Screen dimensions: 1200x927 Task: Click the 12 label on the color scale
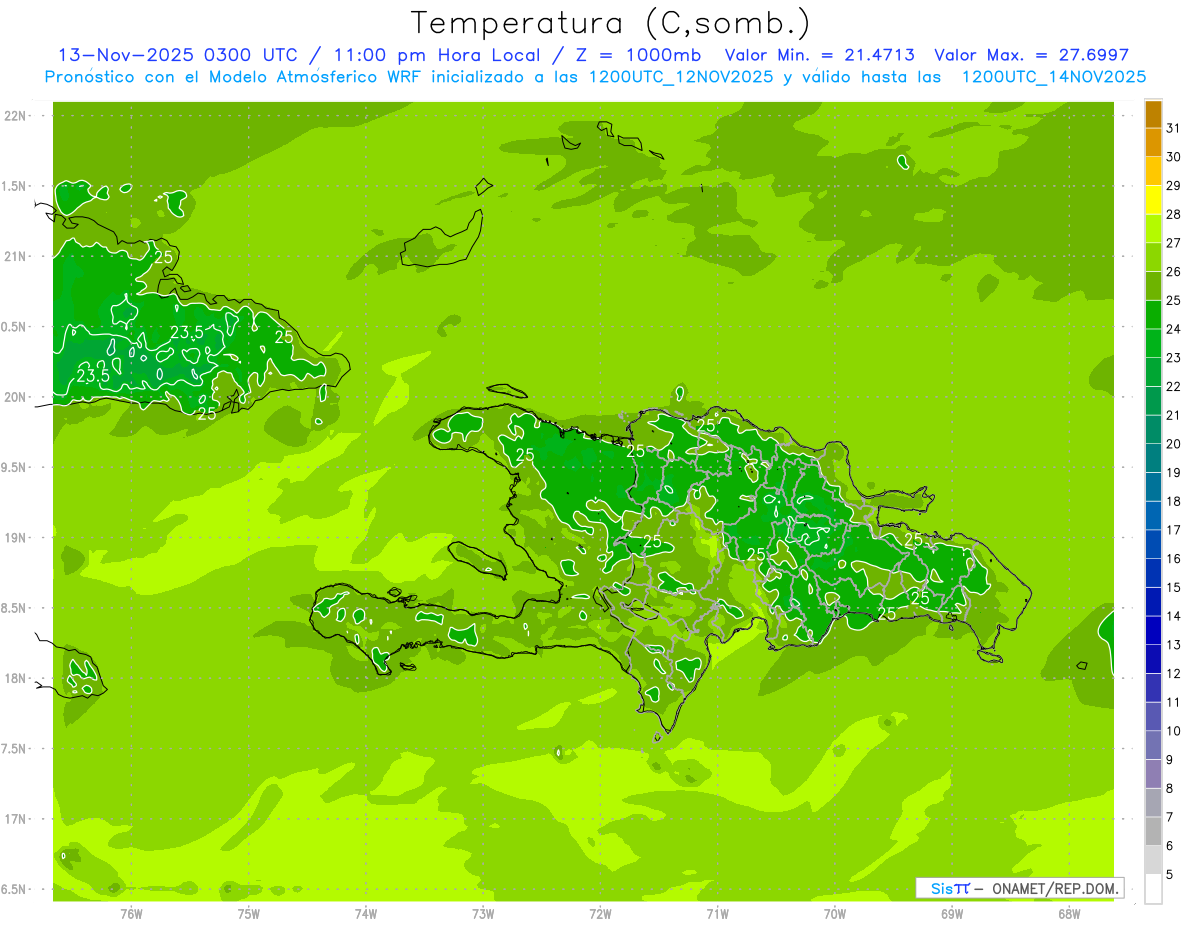coord(1174,674)
